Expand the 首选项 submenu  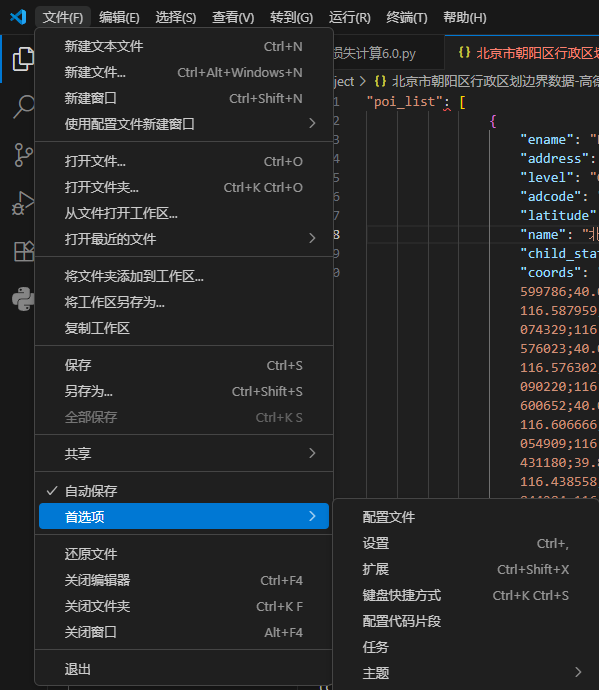(184, 516)
